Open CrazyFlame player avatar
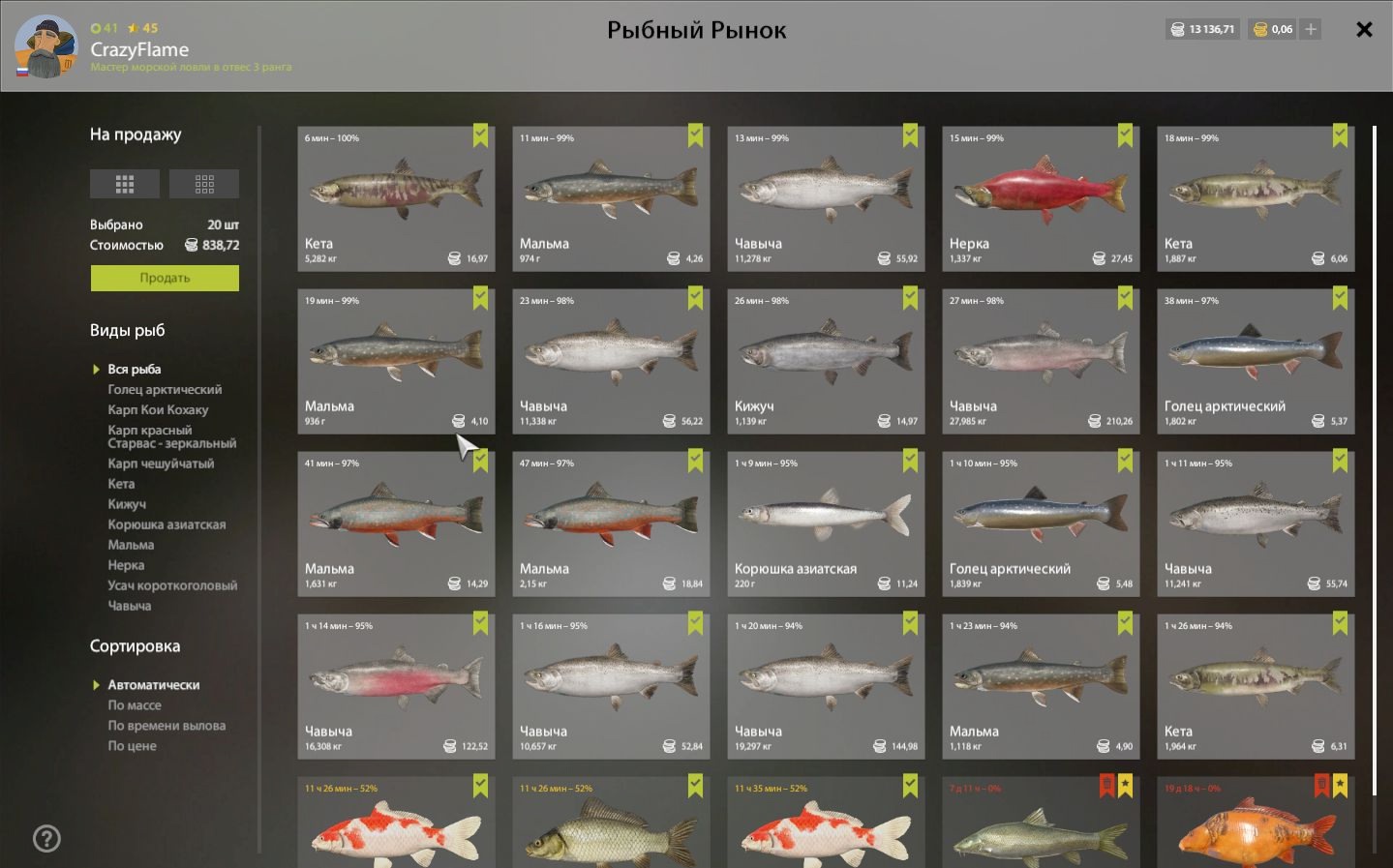 pos(45,46)
